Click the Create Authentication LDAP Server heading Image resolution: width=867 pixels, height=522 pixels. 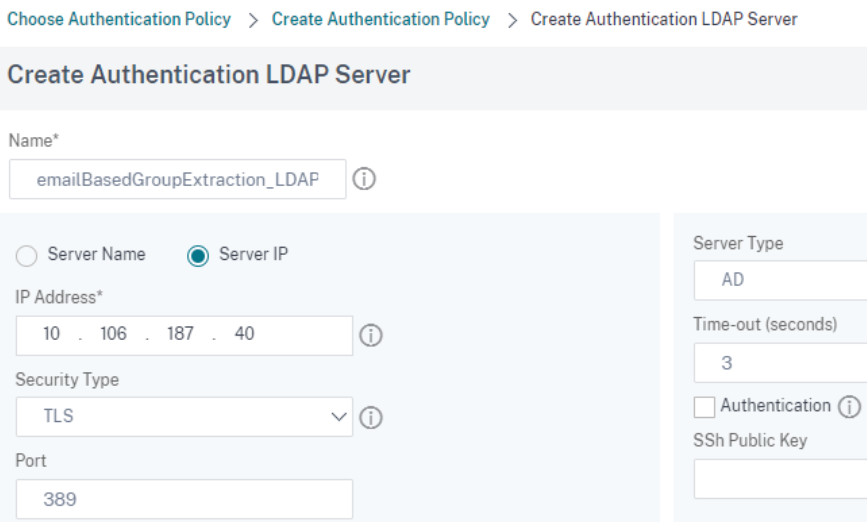tap(209, 75)
